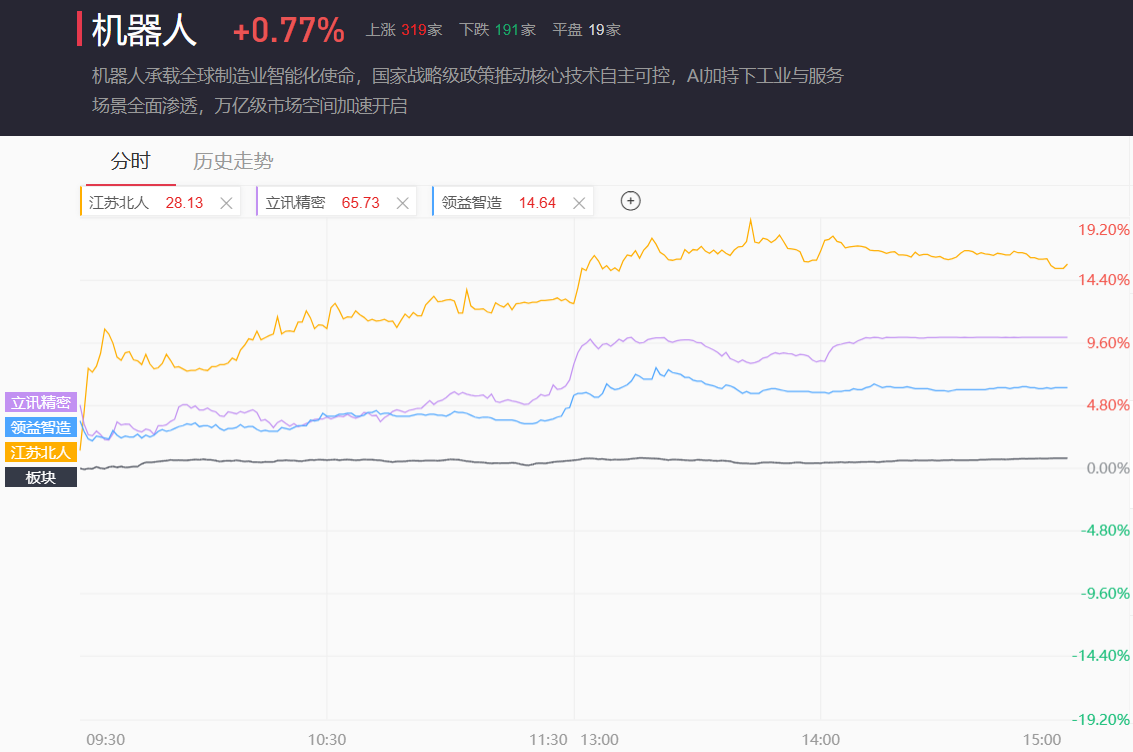1133x752 pixels.
Task: Click the +0.77% sector change figure
Action: coord(288,31)
